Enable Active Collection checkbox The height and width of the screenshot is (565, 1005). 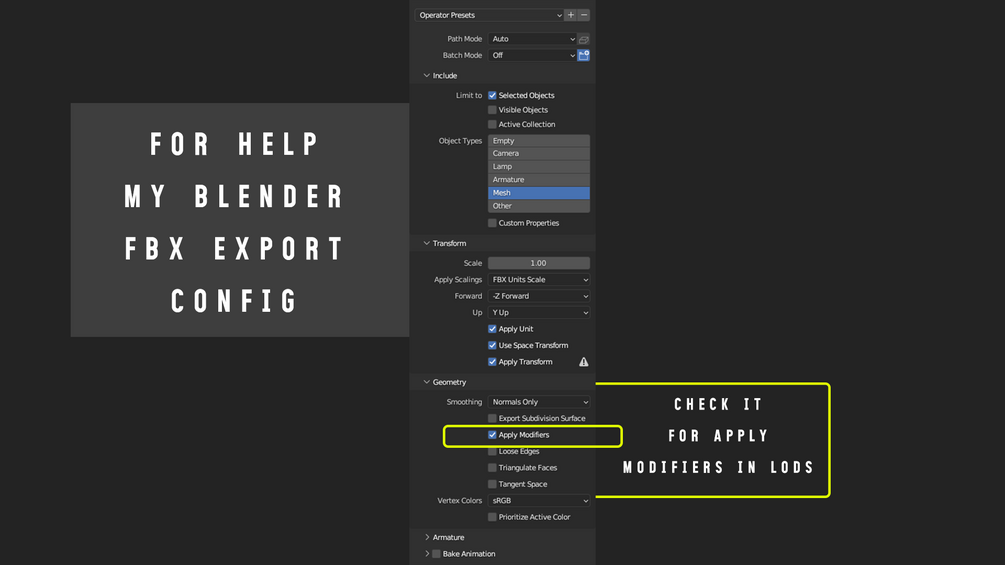click(492, 125)
